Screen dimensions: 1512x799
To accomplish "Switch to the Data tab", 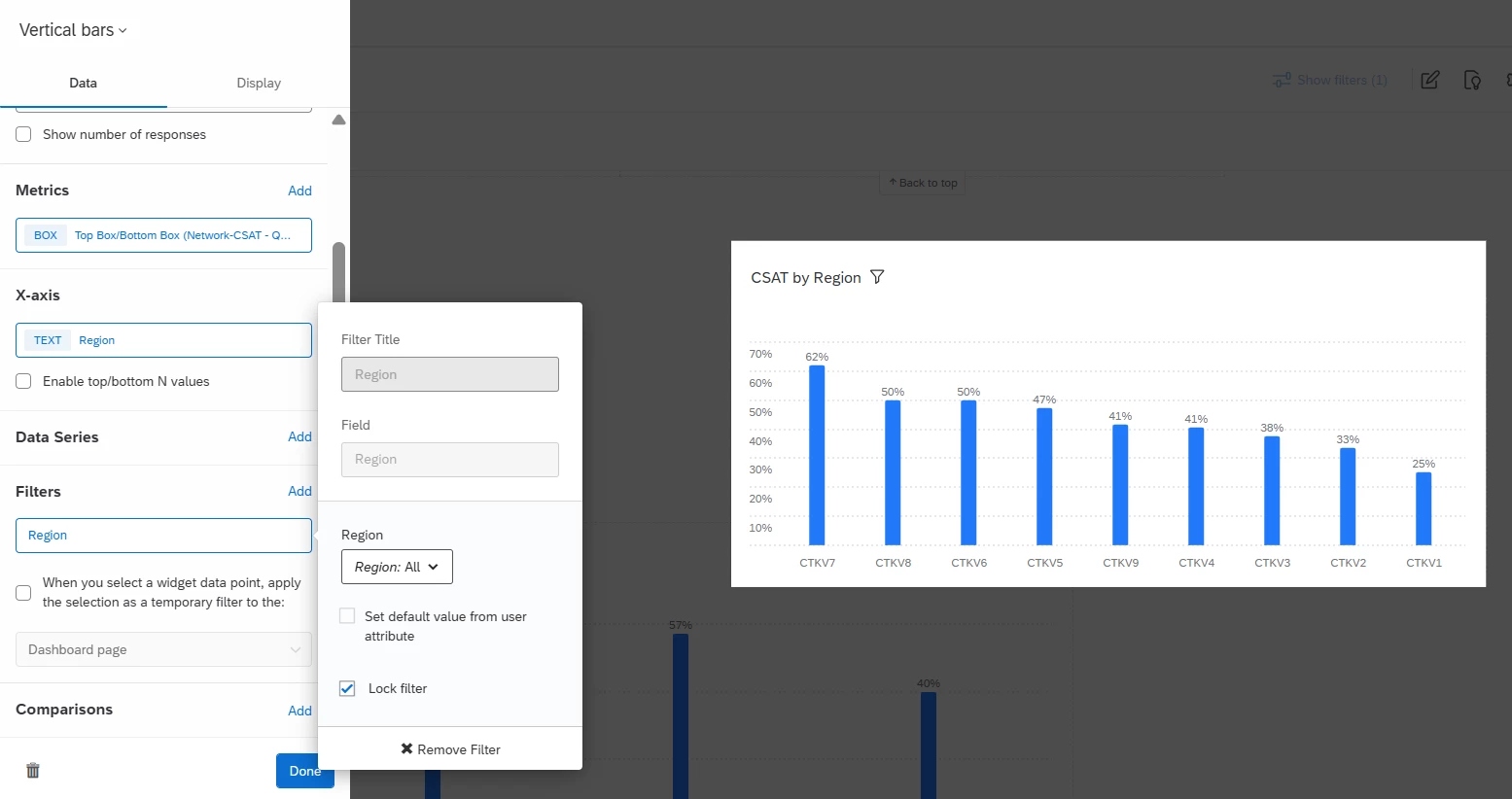I will 84,83.
